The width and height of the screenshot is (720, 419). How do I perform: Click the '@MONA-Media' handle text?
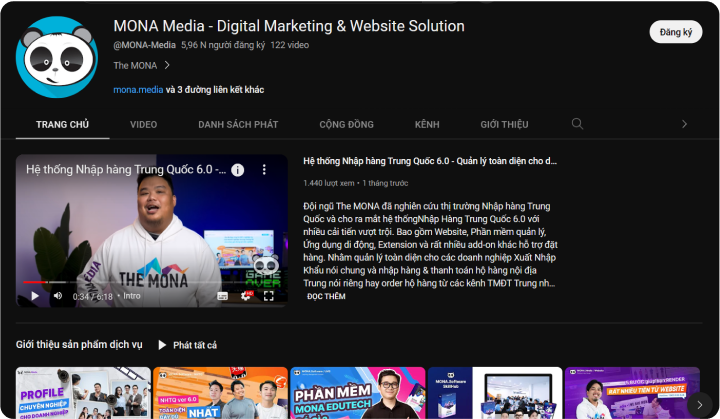click(x=145, y=45)
